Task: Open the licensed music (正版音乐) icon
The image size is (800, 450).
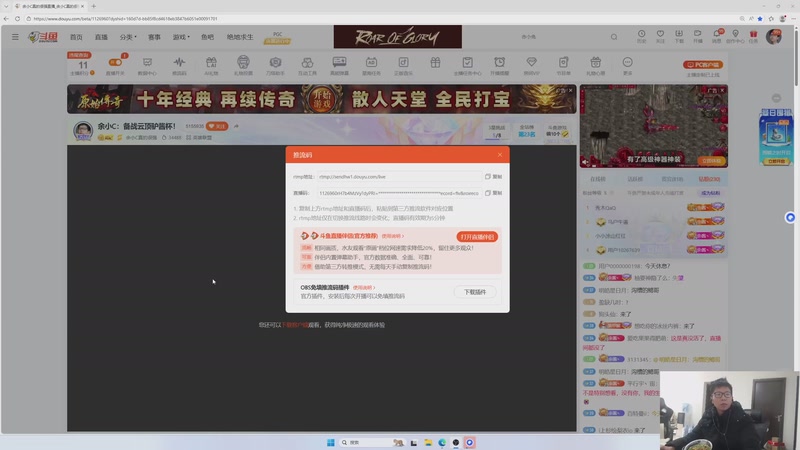Action: pyautogui.click(x=403, y=64)
